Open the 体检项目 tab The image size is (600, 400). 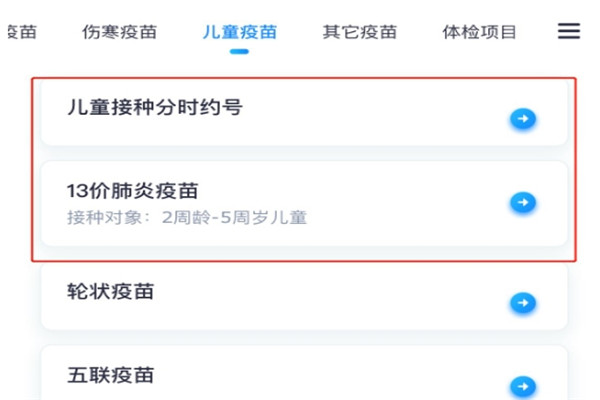[479, 32]
